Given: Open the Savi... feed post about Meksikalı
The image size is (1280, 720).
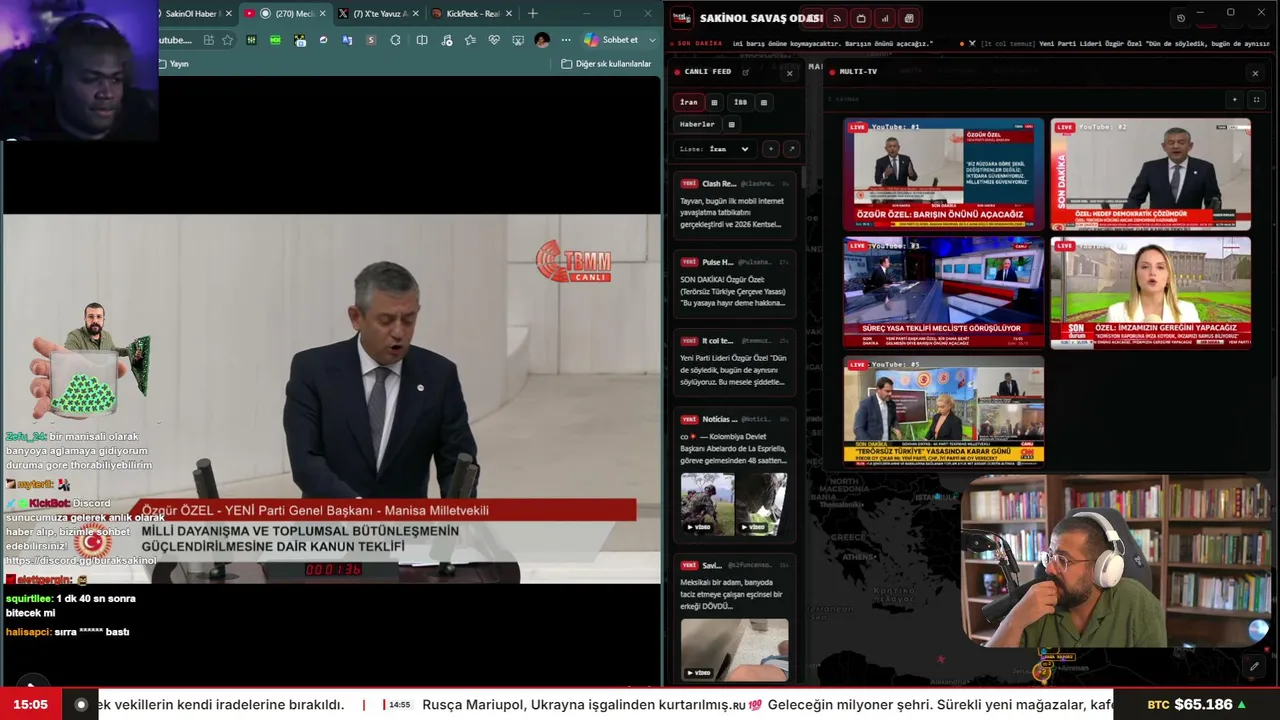Looking at the screenshot, I should (x=735, y=618).
